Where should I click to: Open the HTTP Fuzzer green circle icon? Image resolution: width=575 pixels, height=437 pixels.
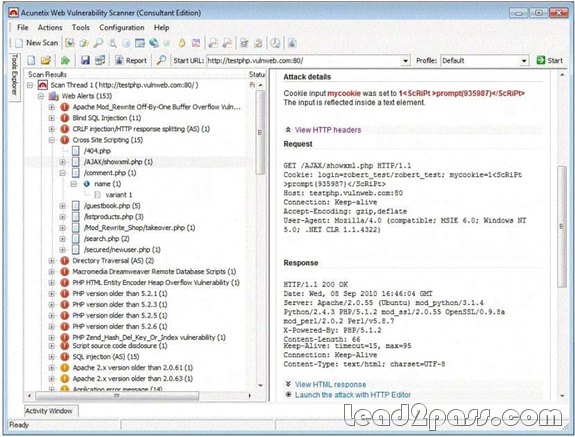[167, 43]
